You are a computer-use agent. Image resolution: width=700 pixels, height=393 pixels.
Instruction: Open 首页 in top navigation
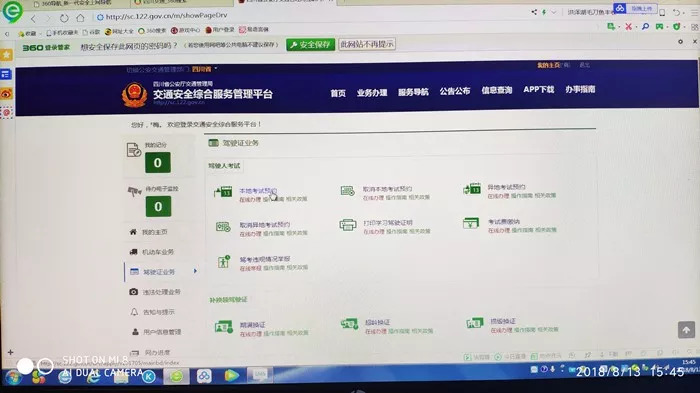click(338, 93)
